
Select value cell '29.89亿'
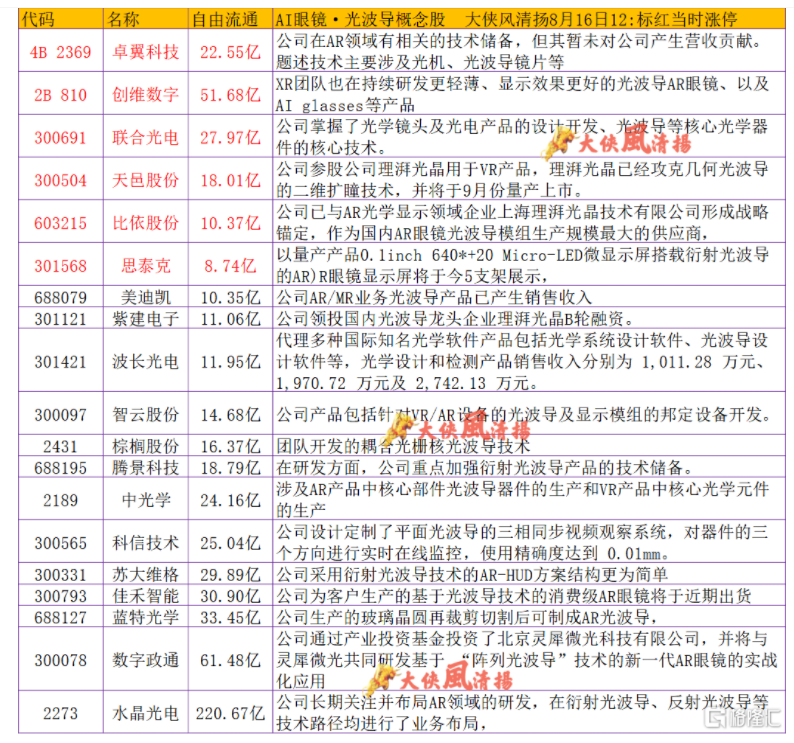pyautogui.click(x=230, y=574)
